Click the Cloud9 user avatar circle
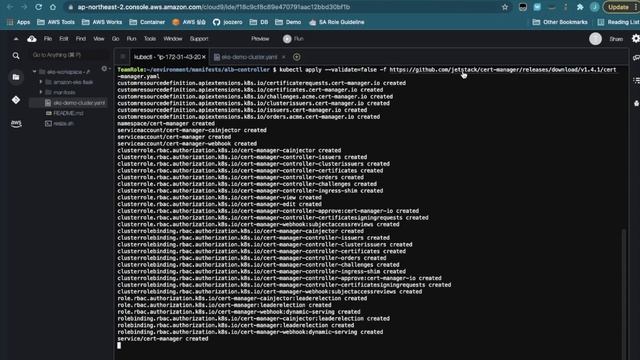Screen dimensions: 640x360 tap(595, 39)
